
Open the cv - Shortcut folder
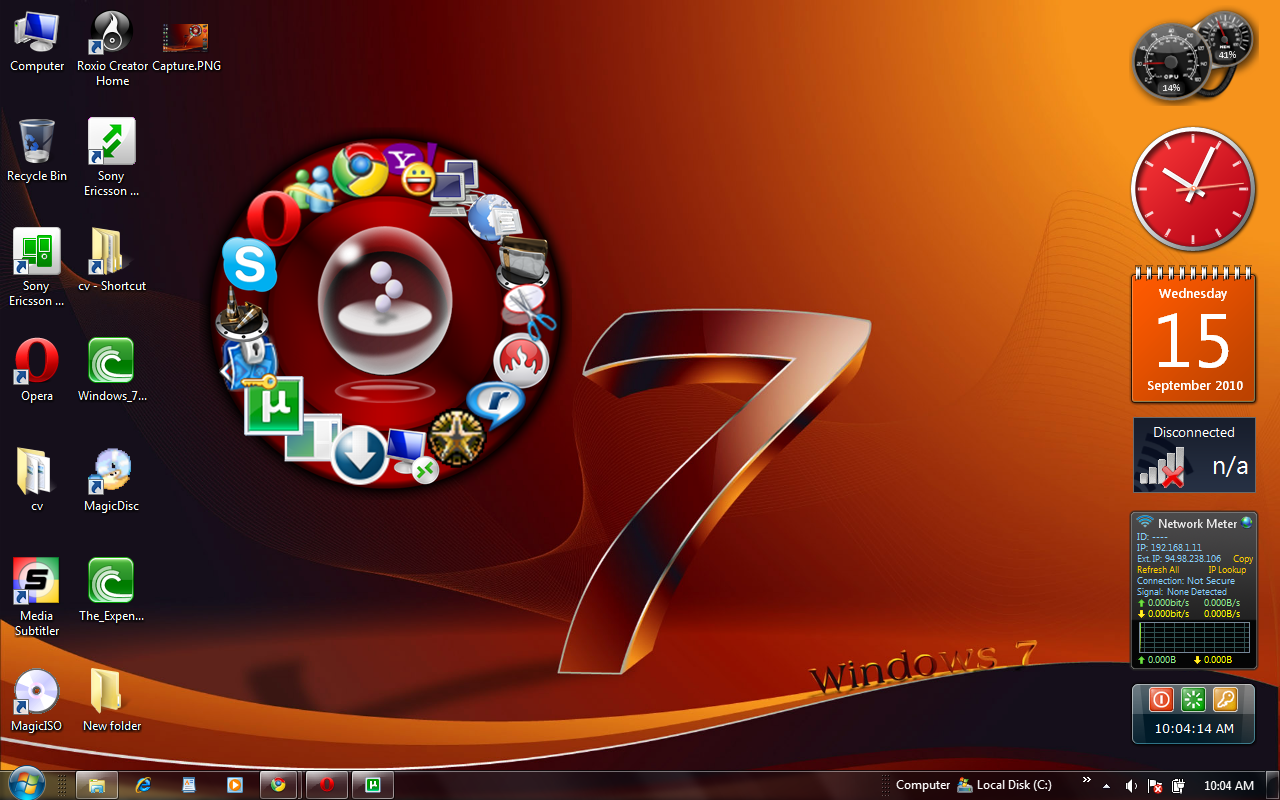[112, 260]
